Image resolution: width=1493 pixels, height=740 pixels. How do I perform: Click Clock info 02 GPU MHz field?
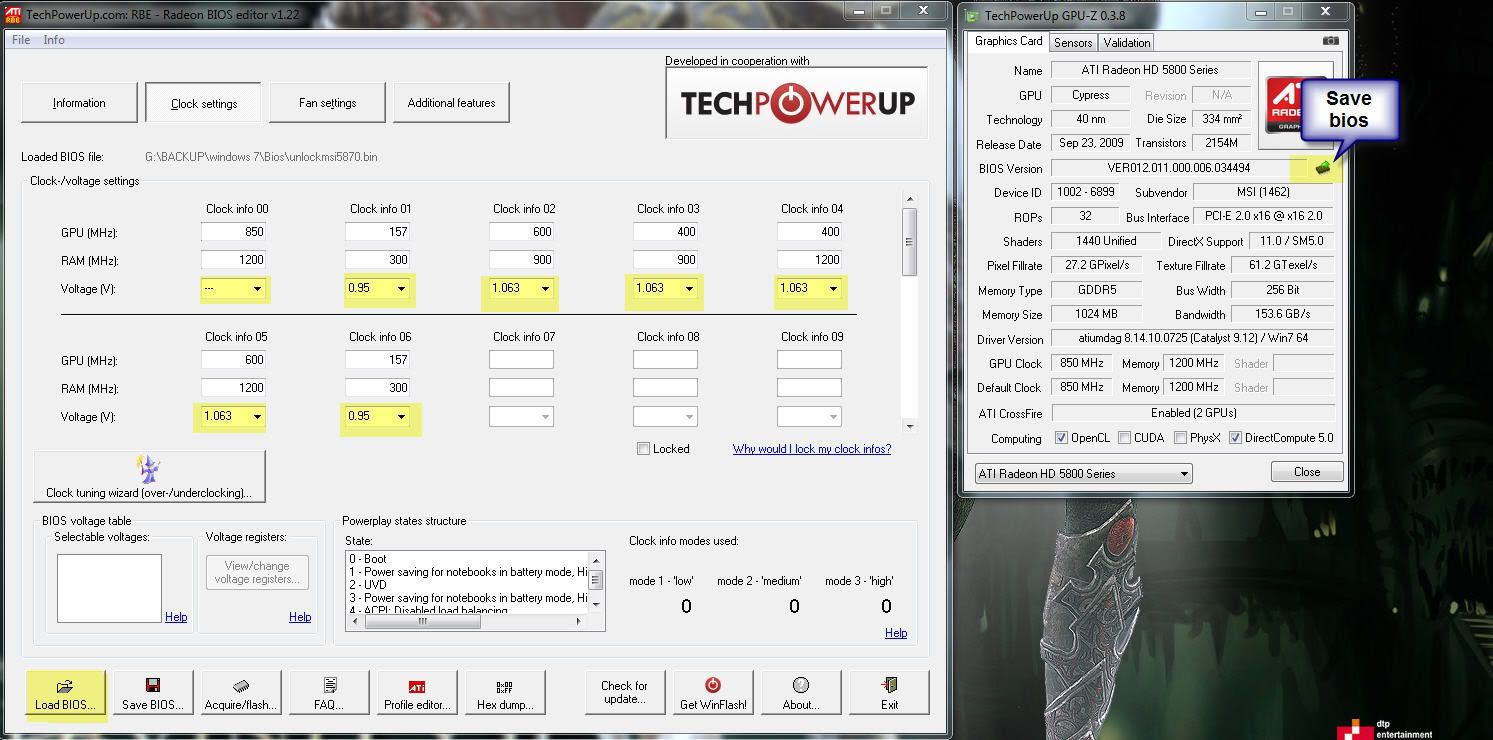click(x=521, y=232)
